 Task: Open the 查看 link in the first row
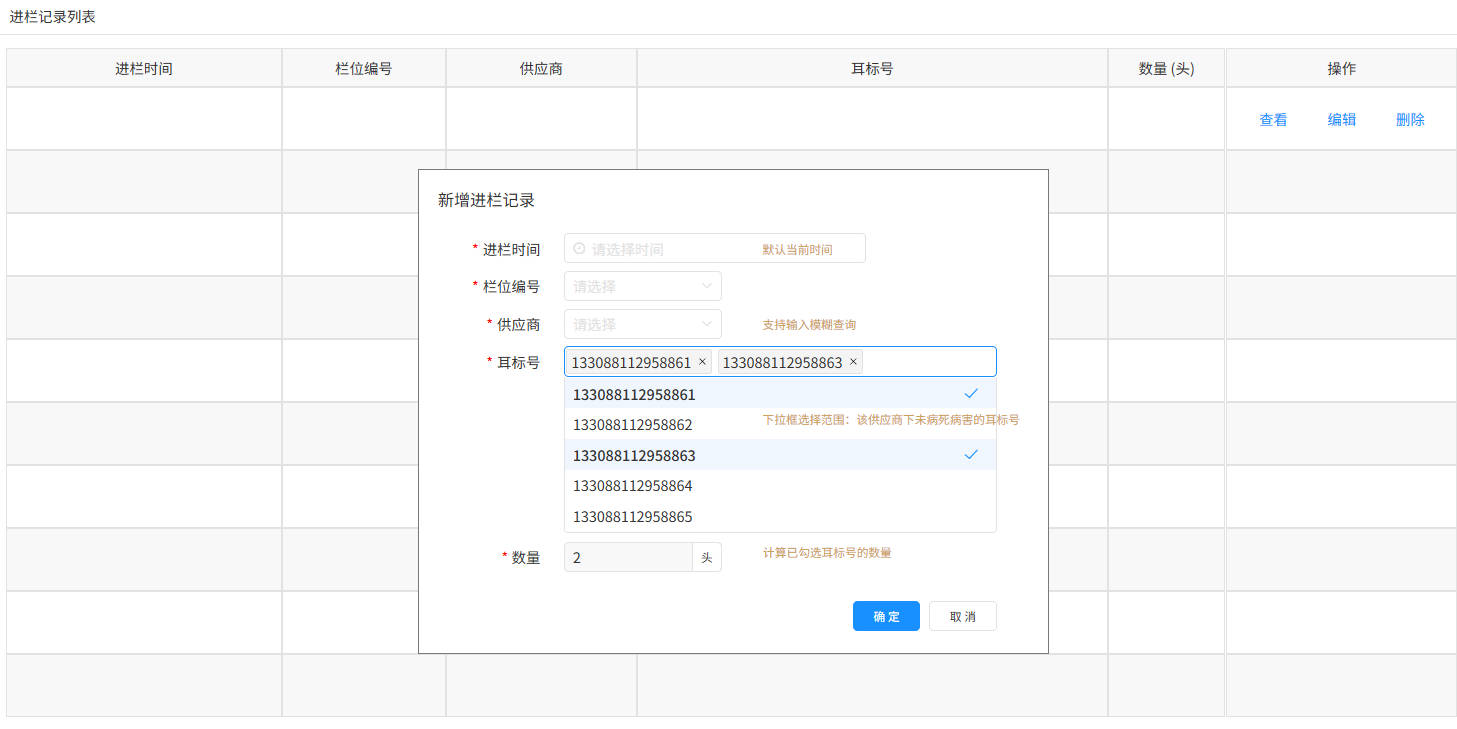pos(1273,120)
